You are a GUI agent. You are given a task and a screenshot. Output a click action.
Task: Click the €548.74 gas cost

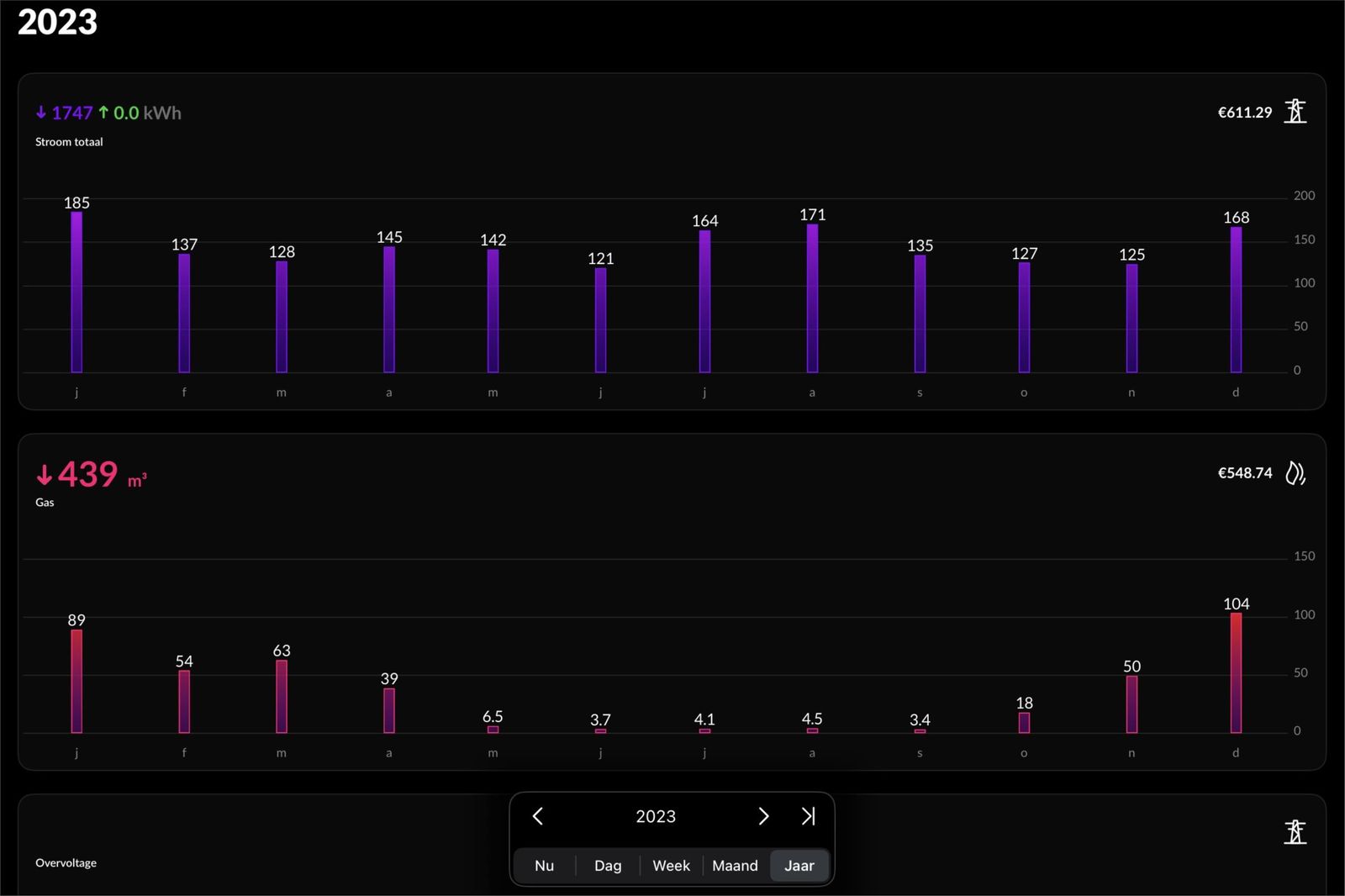pos(1244,473)
